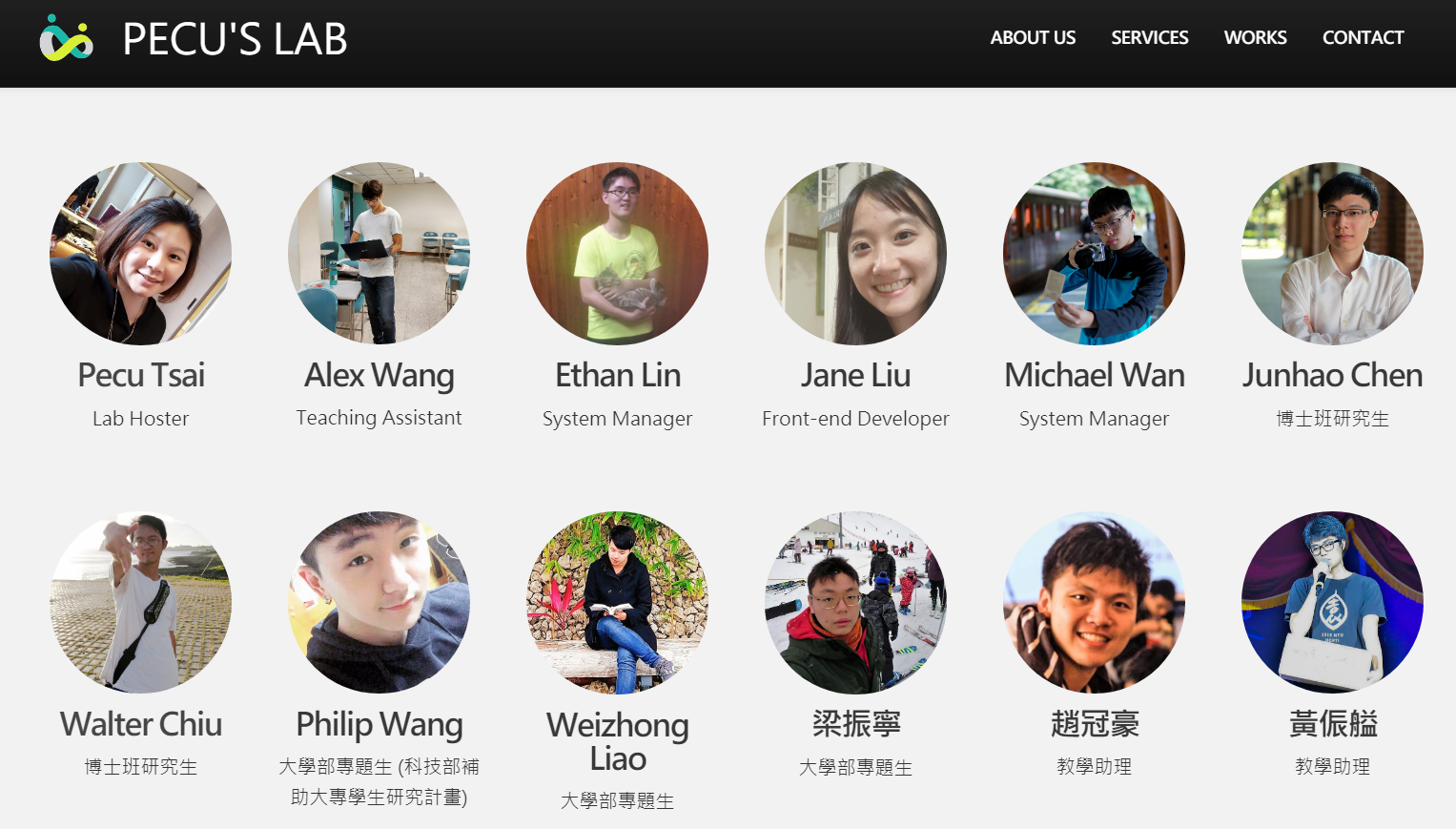Open the ABOUT US menu item
Image resolution: width=1456 pixels, height=829 pixels.
[1033, 38]
